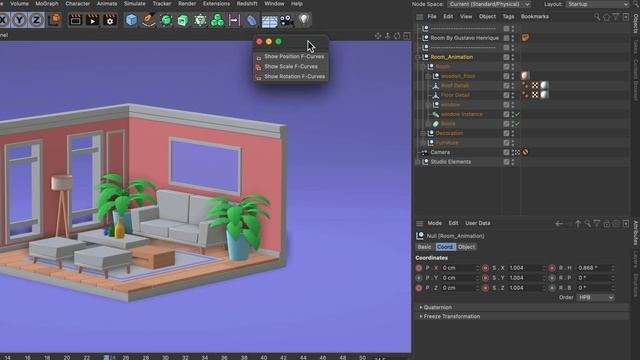Expand the Freeze Transformation section
The image size is (640, 360).
point(451,316)
